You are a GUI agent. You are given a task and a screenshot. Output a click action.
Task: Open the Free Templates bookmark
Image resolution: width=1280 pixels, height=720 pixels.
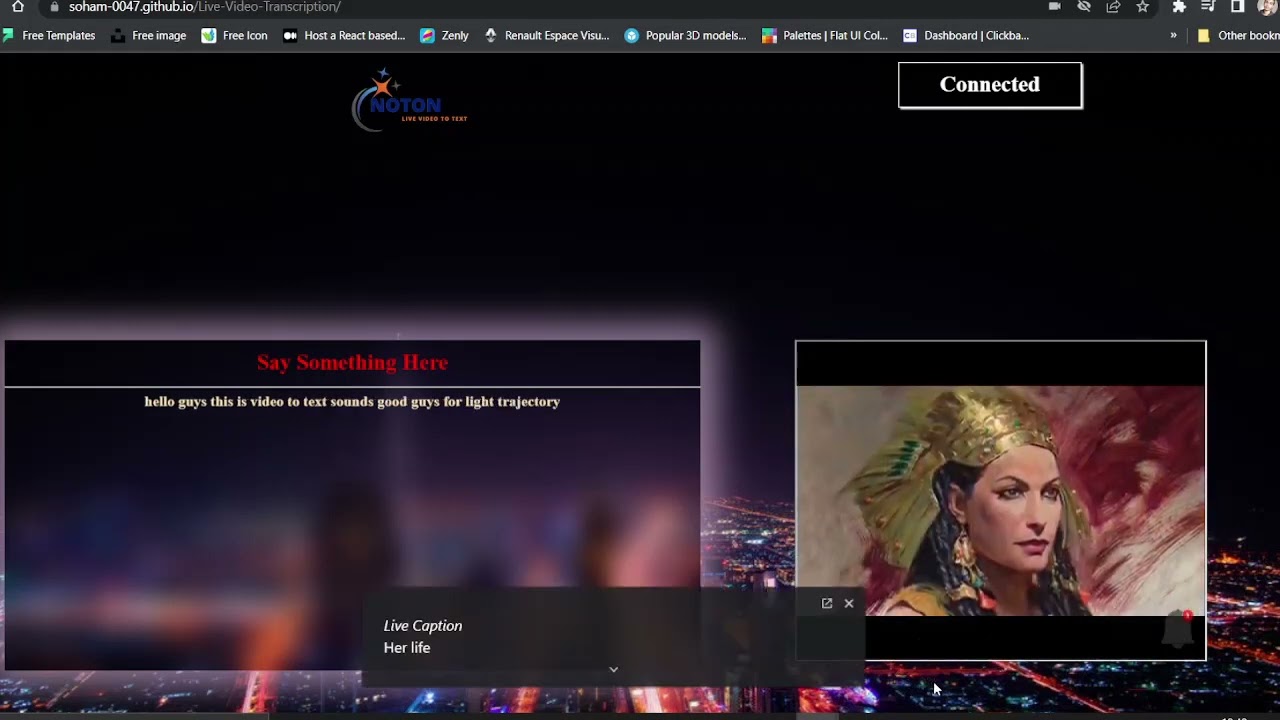coord(49,35)
